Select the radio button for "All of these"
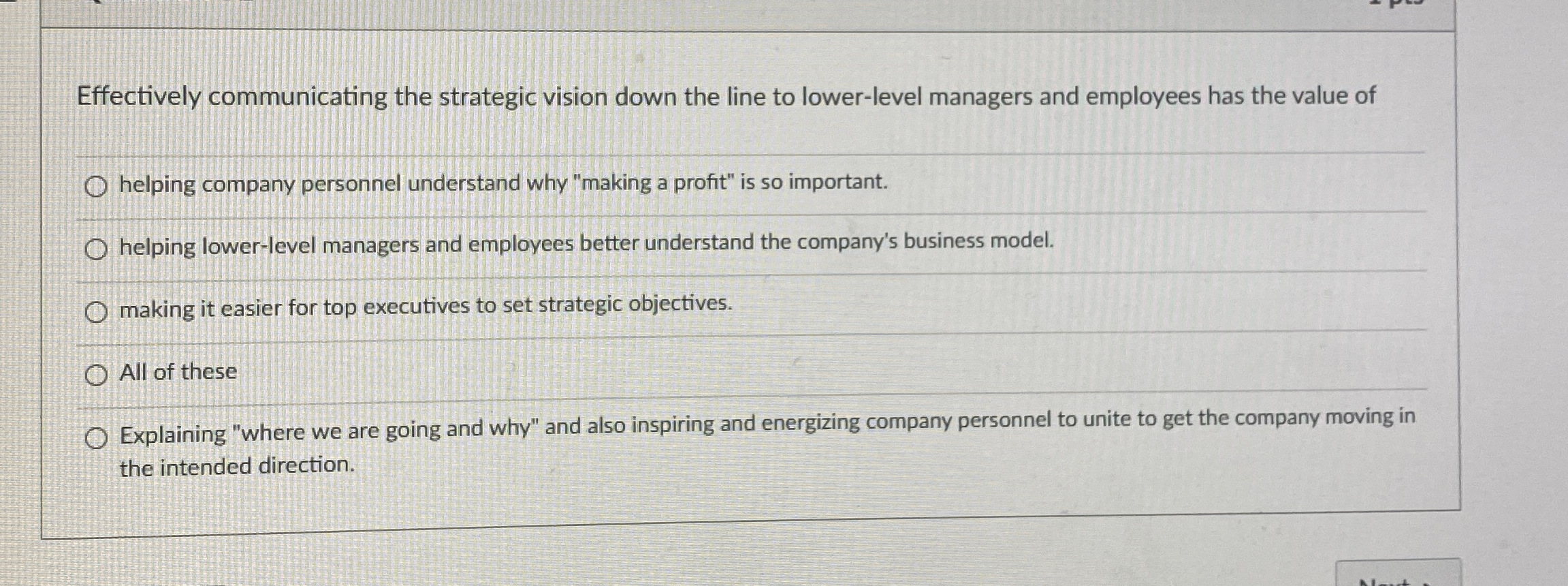This screenshot has height=586, width=1568. [96, 373]
